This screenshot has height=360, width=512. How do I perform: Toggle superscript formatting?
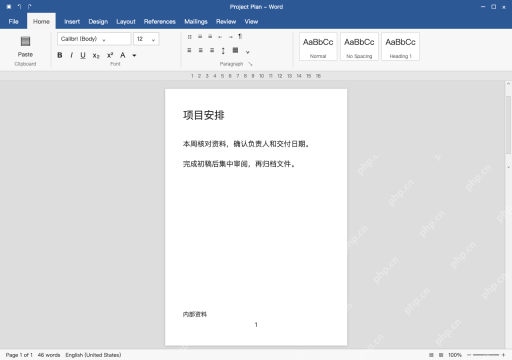pos(110,55)
